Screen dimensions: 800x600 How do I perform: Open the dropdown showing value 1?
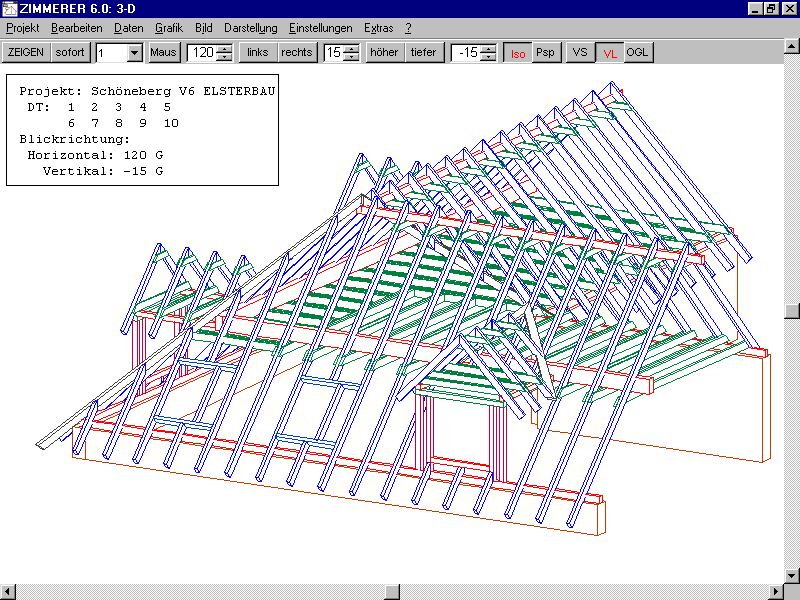tap(135, 53)
